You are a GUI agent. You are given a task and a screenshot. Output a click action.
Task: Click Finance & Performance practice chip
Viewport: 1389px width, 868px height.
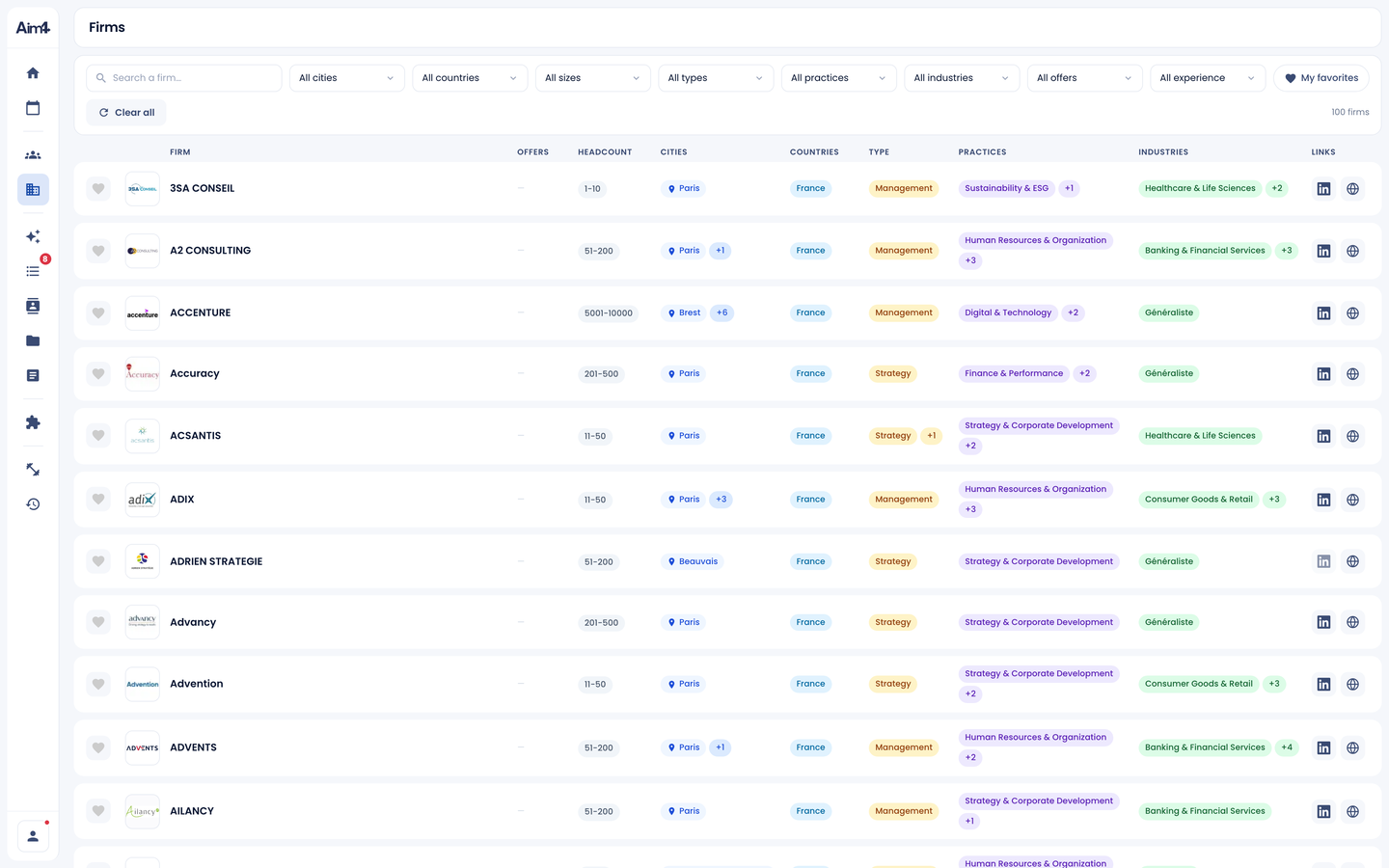pos(1014,373)
